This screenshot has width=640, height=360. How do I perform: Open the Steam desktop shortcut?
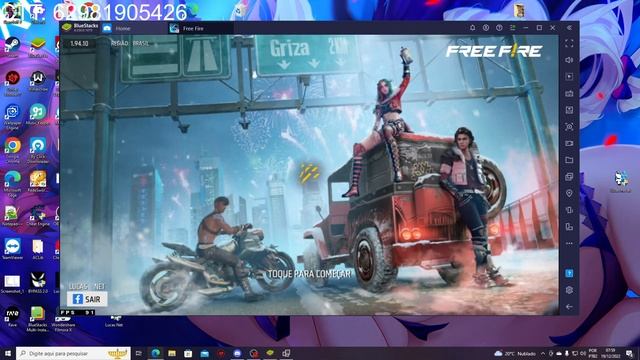point(12,47)
